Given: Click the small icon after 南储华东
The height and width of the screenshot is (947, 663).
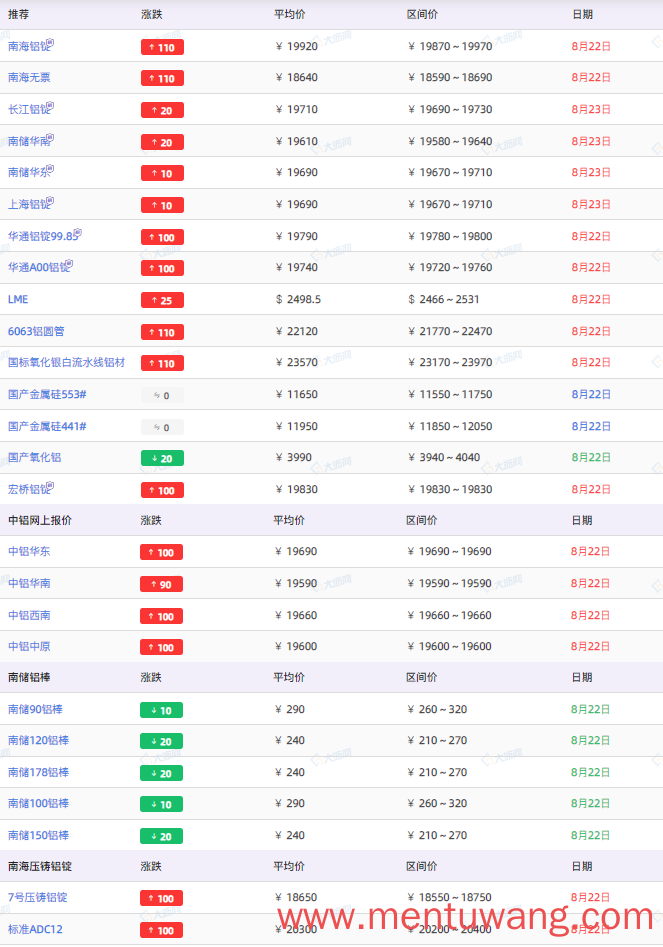Looking at the screenshot, I should click(x=50, y=169).
